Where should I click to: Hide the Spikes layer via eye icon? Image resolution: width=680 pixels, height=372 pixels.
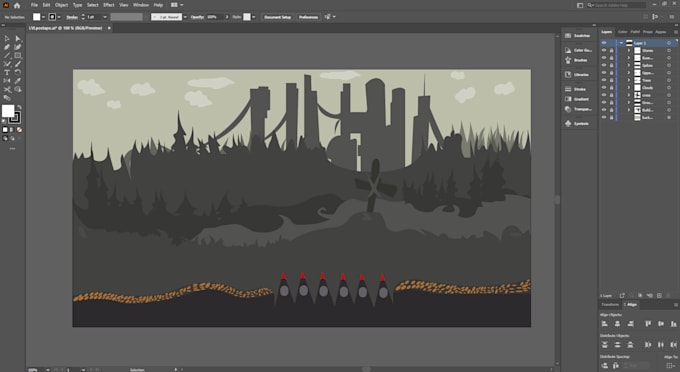pyautogui.click(x=604, y=65)
